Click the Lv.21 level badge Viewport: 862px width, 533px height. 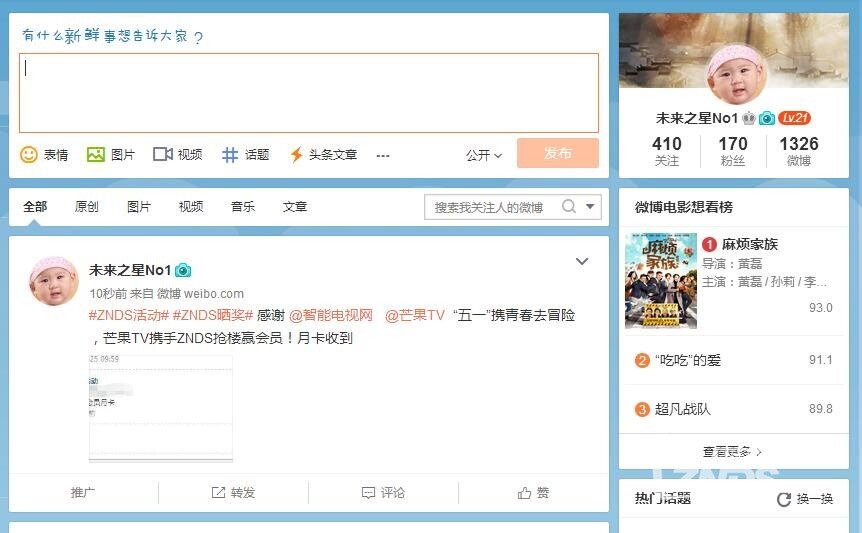click(794, 118)
